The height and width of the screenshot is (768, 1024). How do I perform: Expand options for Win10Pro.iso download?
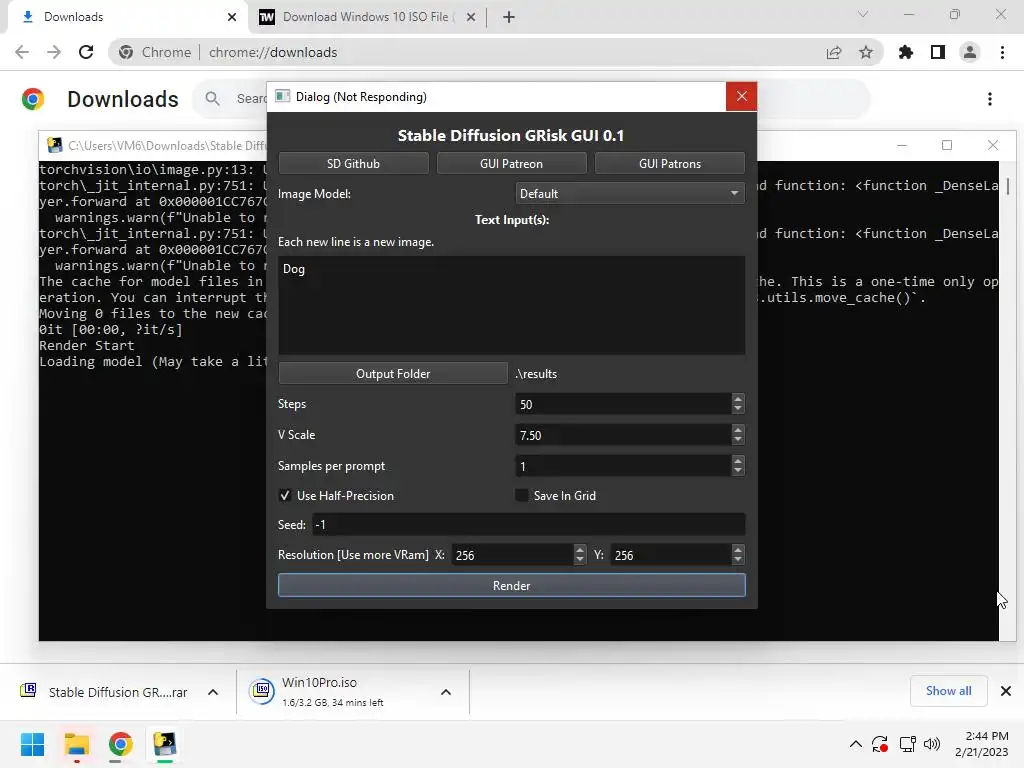[446, 692]
